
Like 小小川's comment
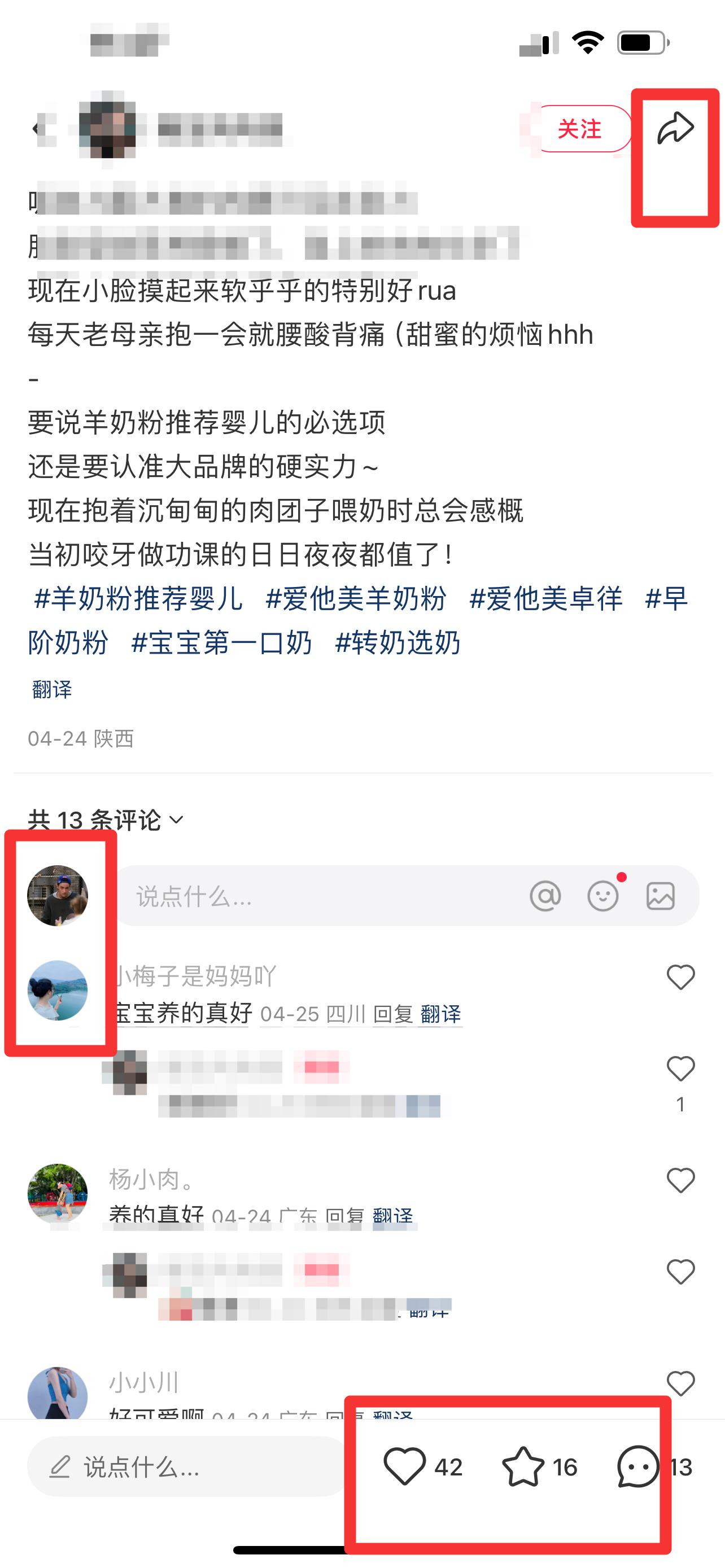(x=680, y=1383)
